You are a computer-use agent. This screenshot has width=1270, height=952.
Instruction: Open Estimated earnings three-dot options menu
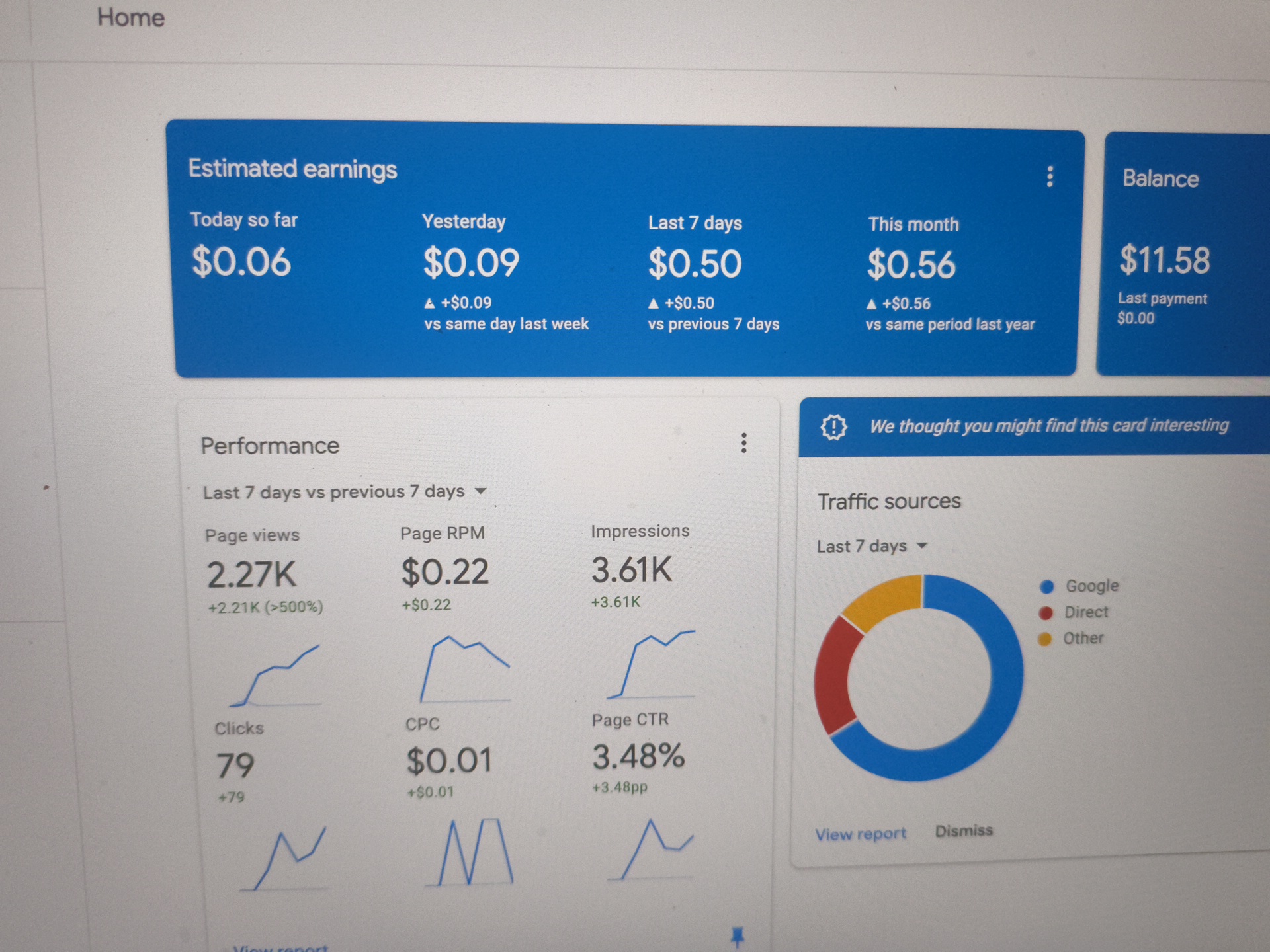1050,177
